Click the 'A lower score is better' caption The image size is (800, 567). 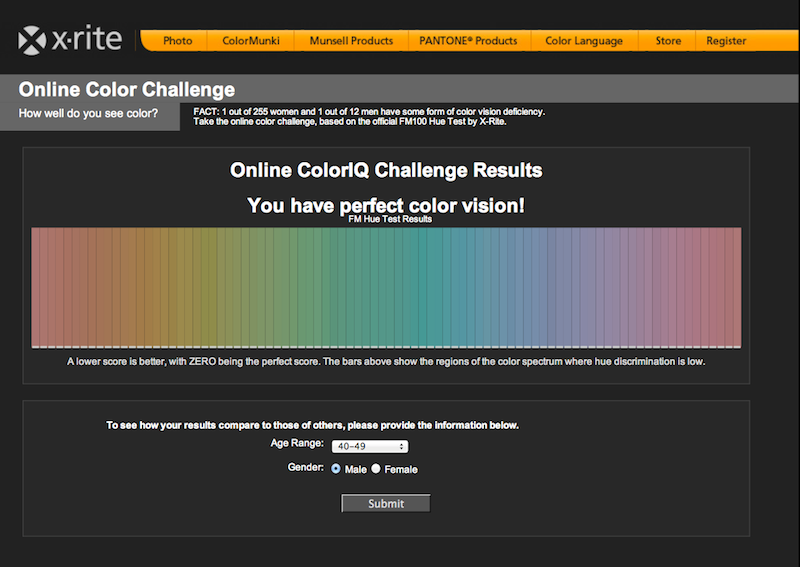coord(386,361)
